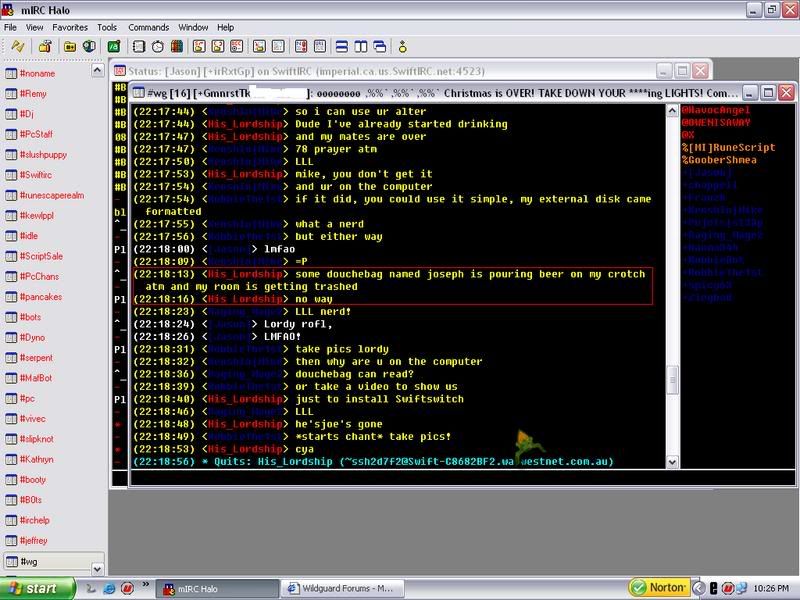Select @HavocAngel in the nick list

click(716, 110)
